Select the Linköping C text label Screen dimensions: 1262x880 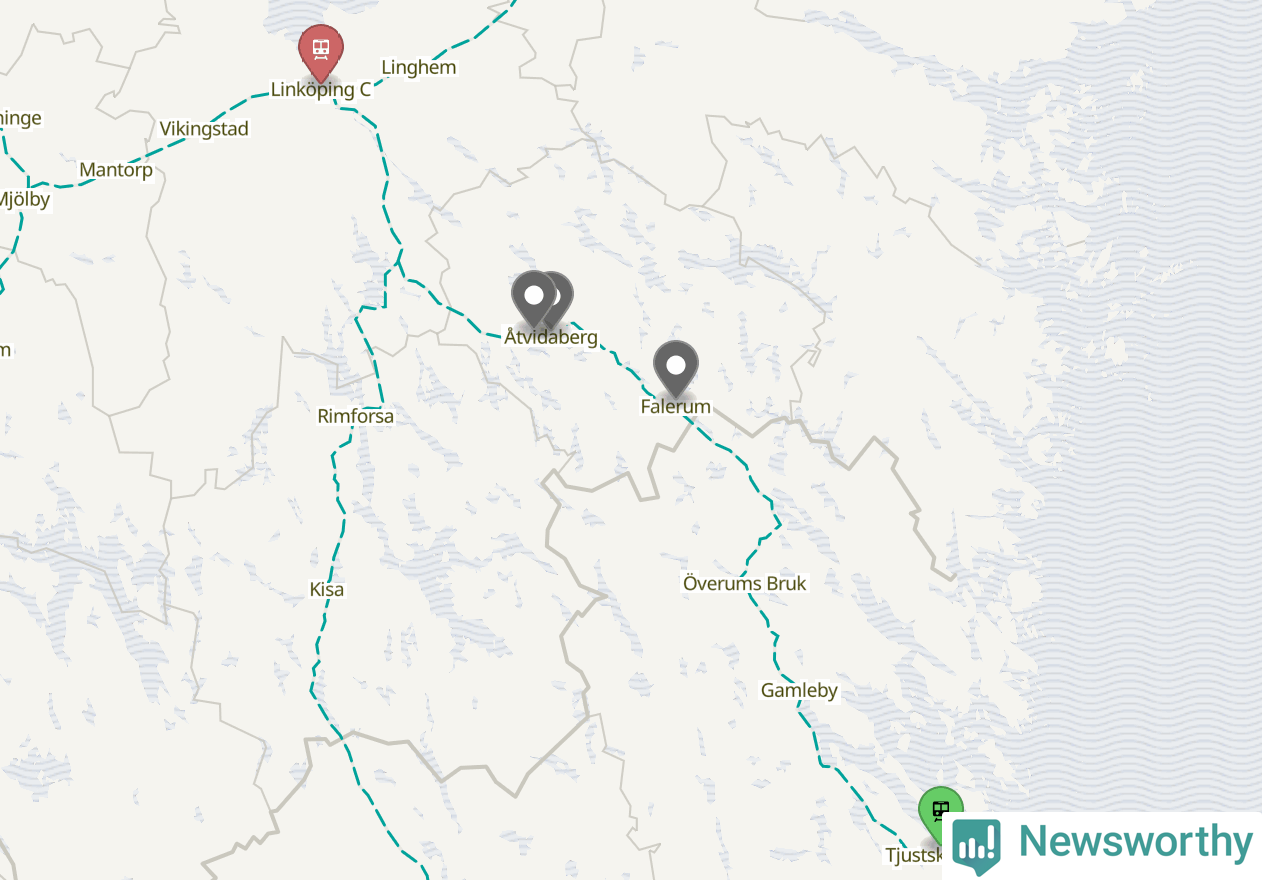click(321, 90)
